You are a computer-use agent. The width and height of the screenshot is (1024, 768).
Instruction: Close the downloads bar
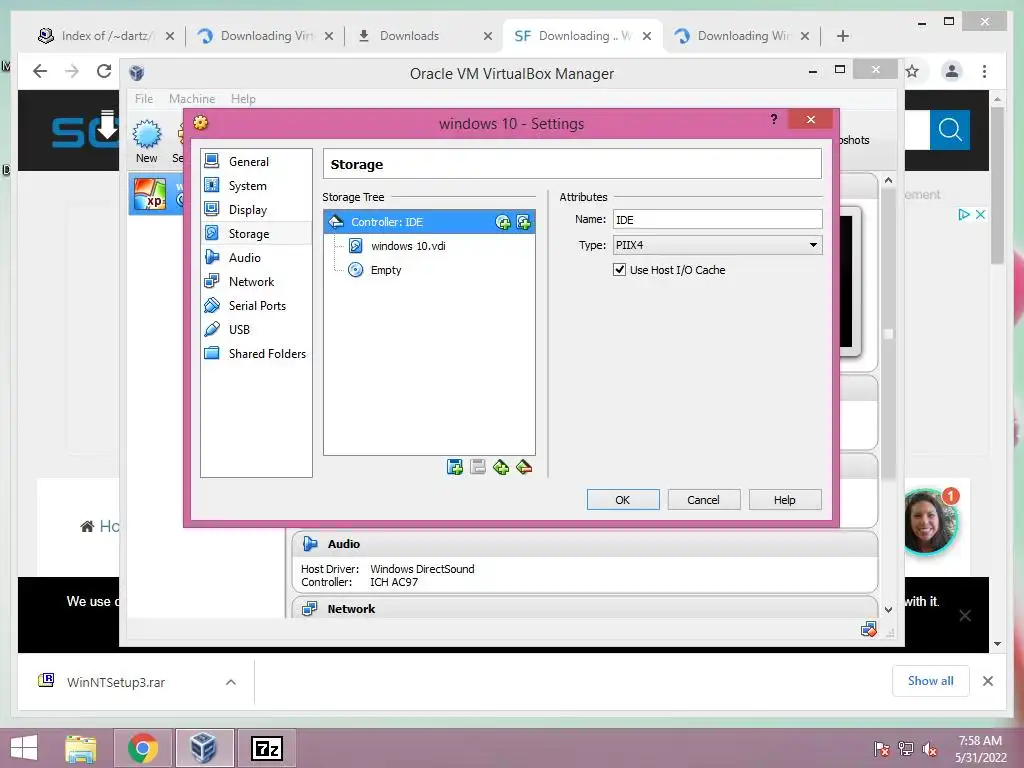[x=987, y=681]
